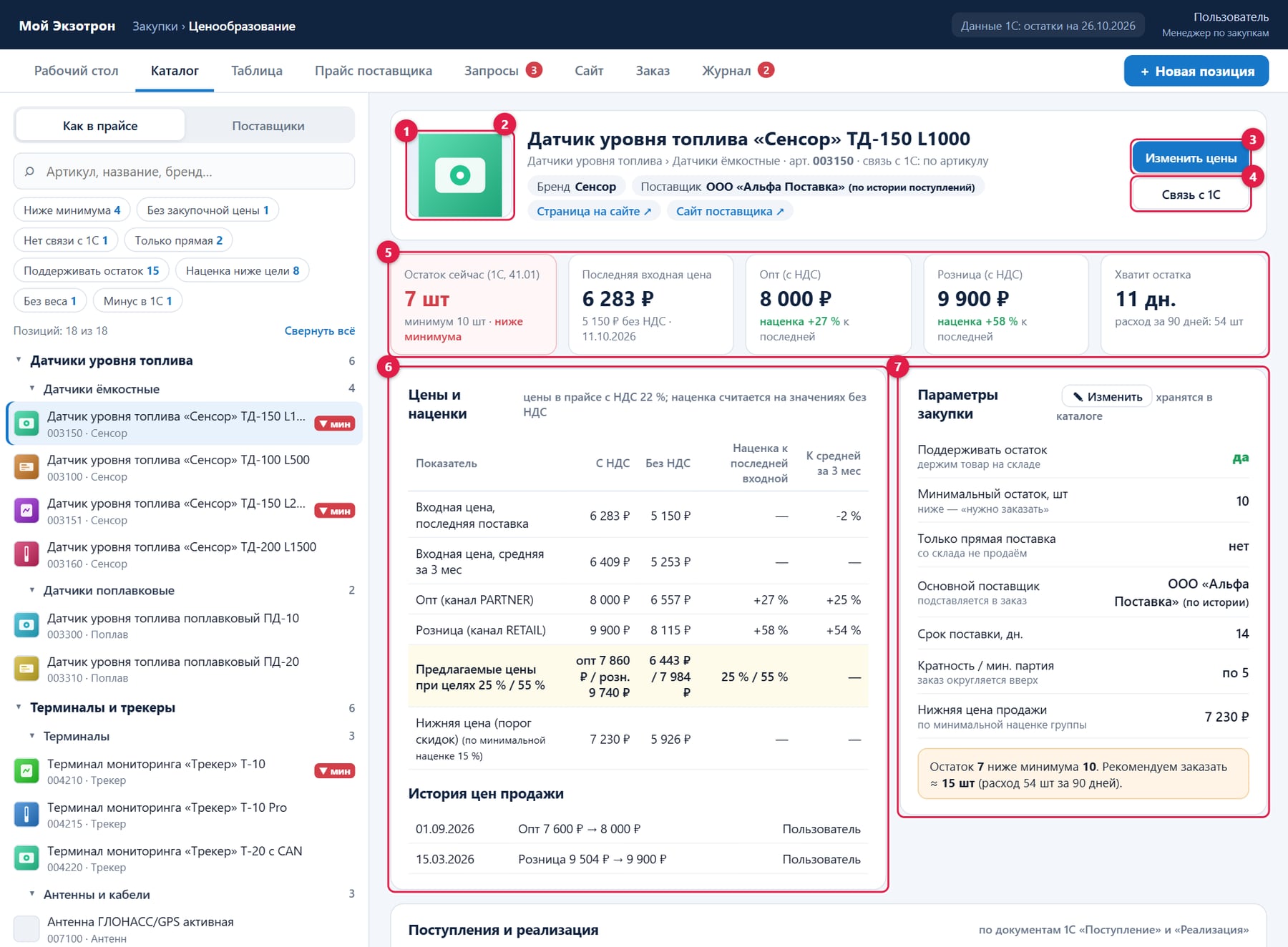Viewport: 1288px width, 947px height.
Task: Open the Рабочий стол tab
Action: tap(77, 71)
